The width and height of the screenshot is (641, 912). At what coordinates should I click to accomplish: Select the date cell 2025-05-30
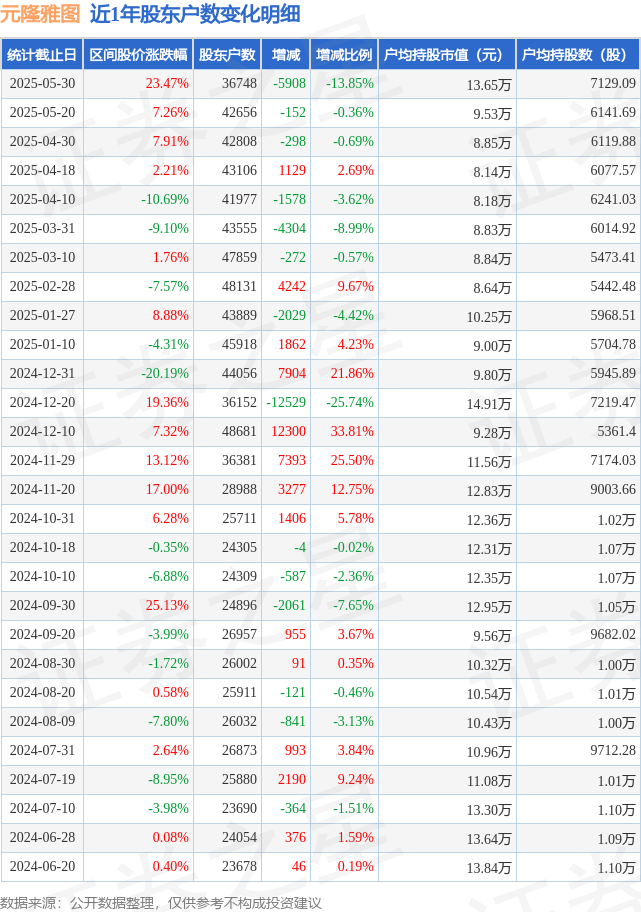[x=42, y=84]
